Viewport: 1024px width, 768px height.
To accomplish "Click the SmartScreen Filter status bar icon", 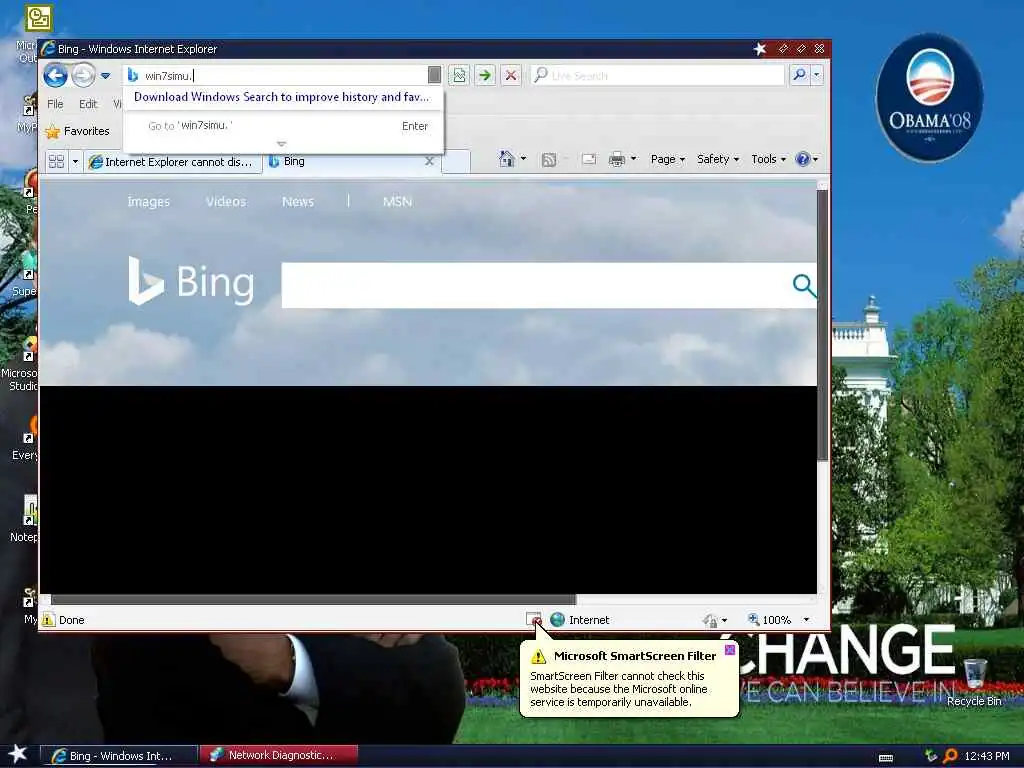I will point(534,619).
